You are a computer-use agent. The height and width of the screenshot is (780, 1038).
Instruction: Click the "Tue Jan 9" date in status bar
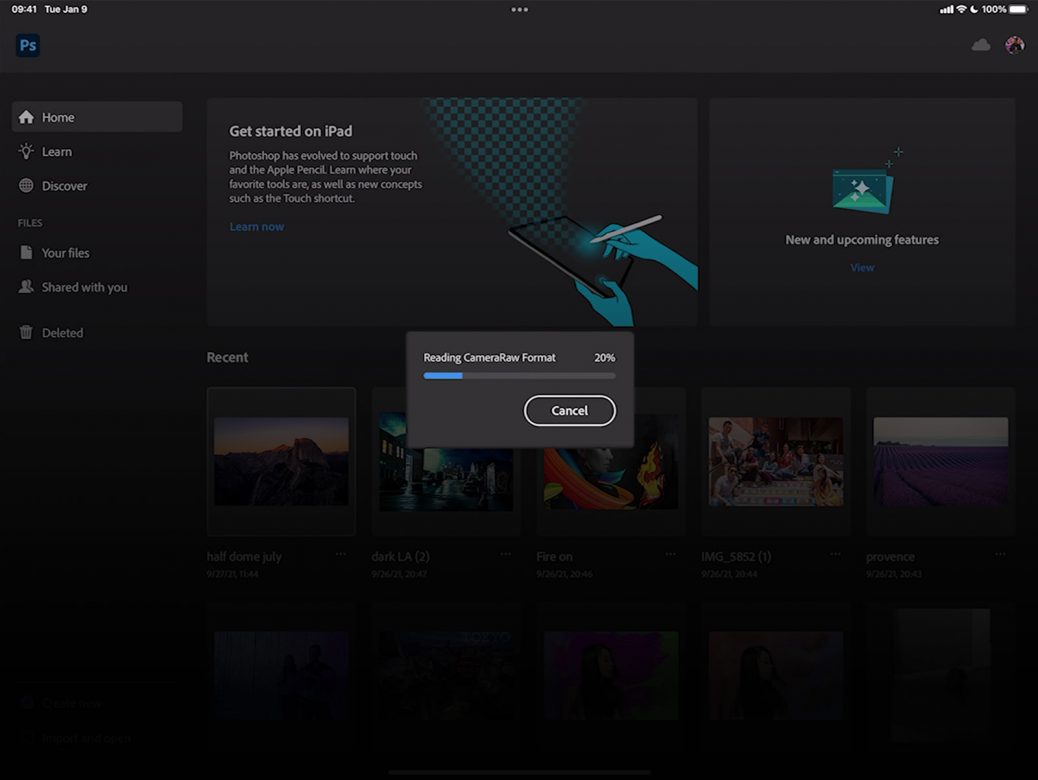point(66,9)
